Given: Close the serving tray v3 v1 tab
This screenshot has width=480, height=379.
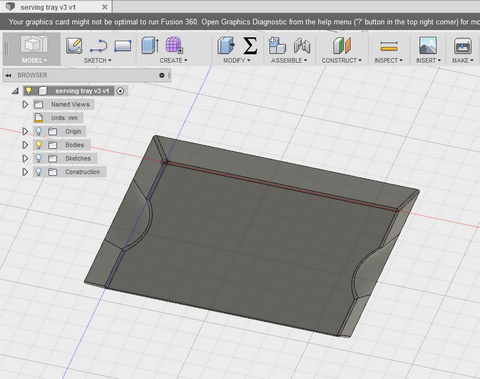Looking at the screenshot, I should [x=105, y=7].
